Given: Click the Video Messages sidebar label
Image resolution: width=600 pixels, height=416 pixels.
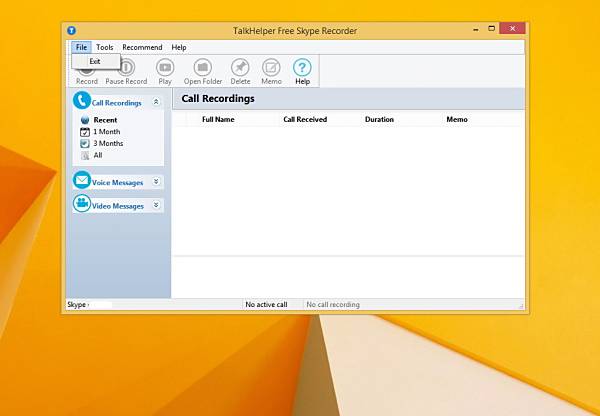Looking at the screenshot, I should pos(118,206).
